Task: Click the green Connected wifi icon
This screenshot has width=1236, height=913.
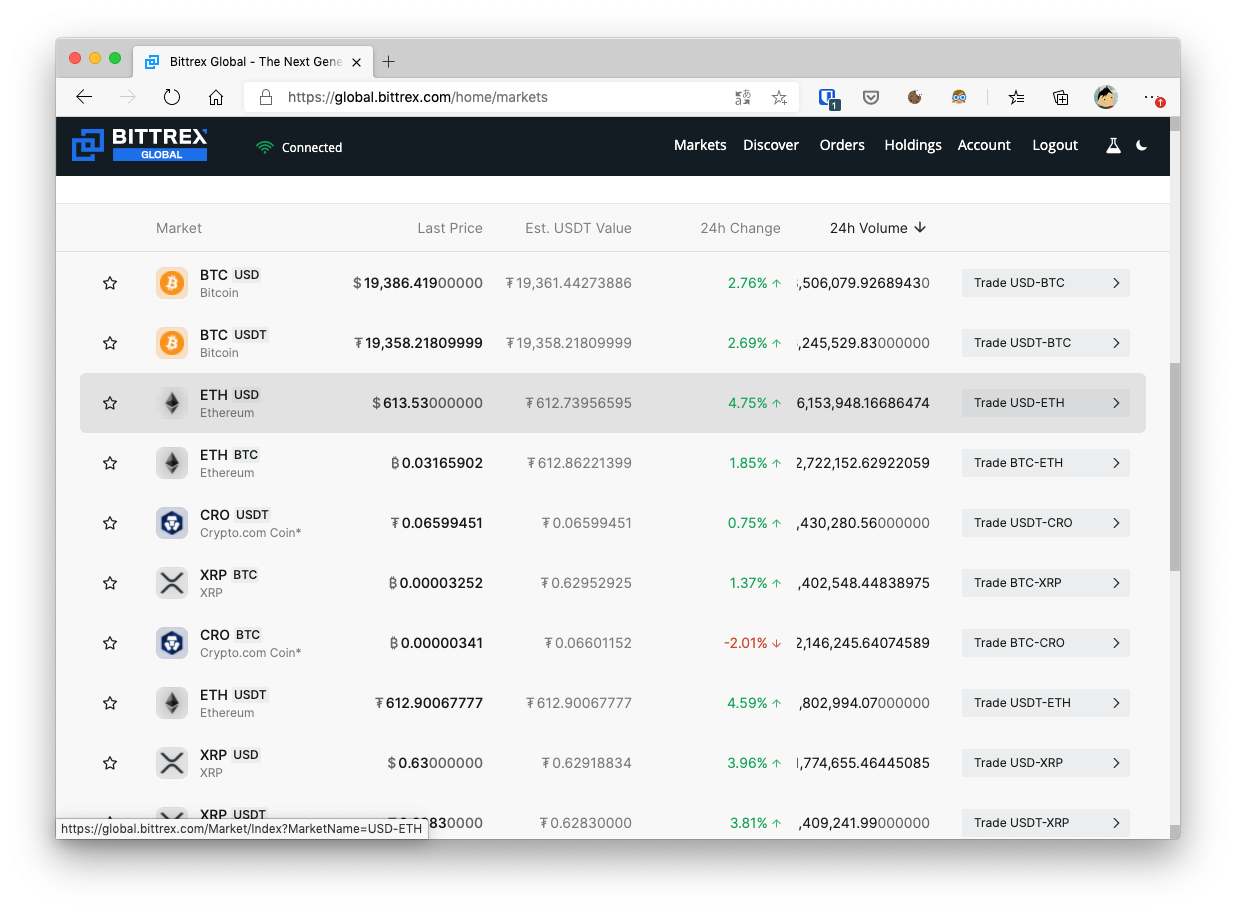Action: 264,147
